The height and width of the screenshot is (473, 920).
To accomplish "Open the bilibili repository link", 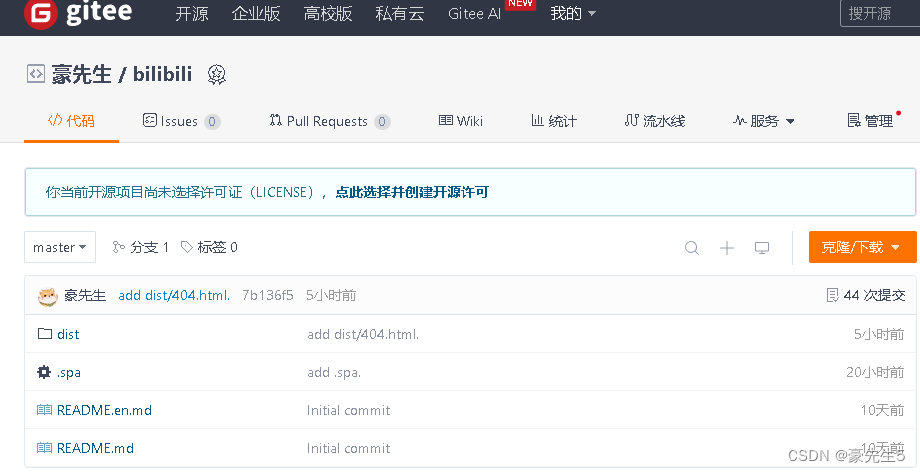I will pyautogui.click(x=163, y=74).
